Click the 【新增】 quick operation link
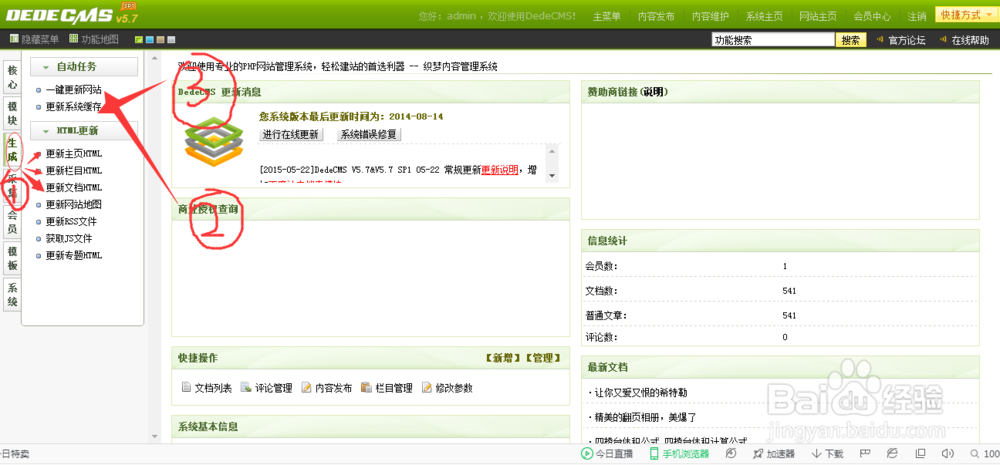This screenshot has height=465, width=1000. (x=503, y=358)
